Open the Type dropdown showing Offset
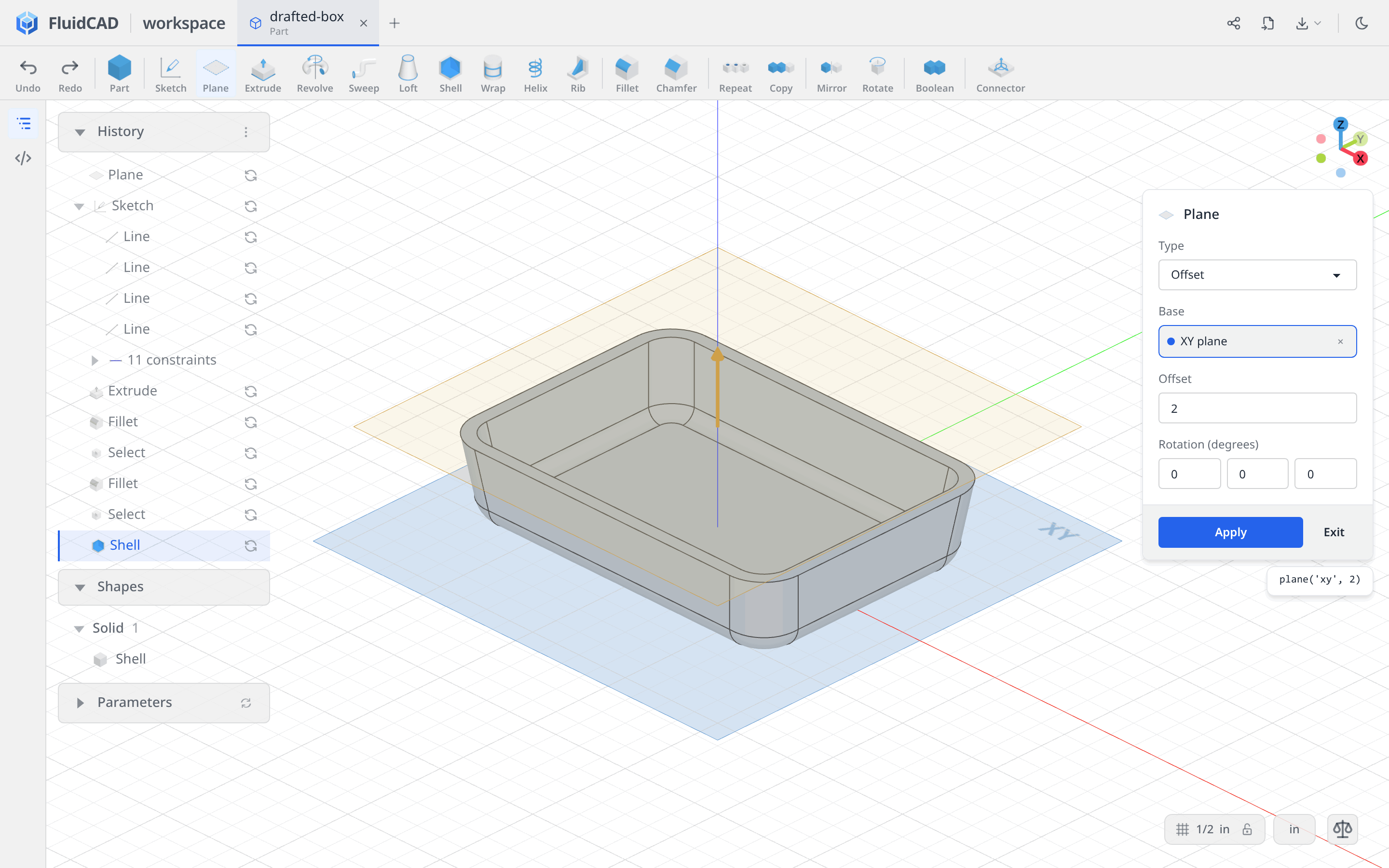The image size is (1389, 868). pyautogui.click(x=1257, y=274)
